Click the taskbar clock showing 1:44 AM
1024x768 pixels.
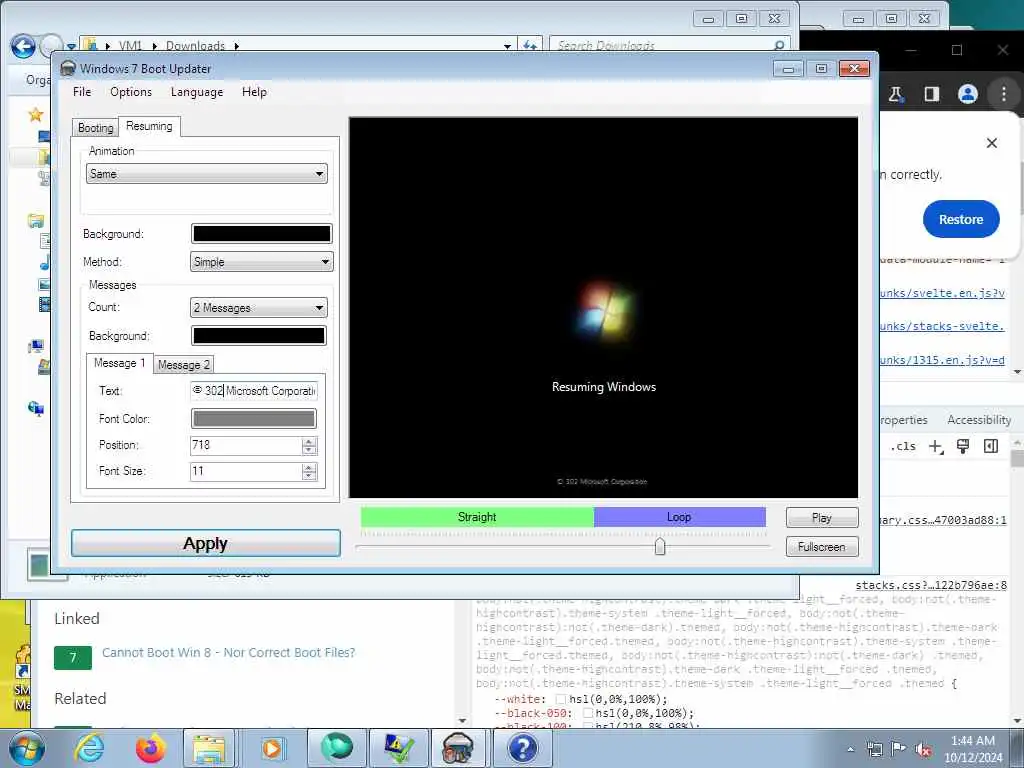[x=972, y=749]
